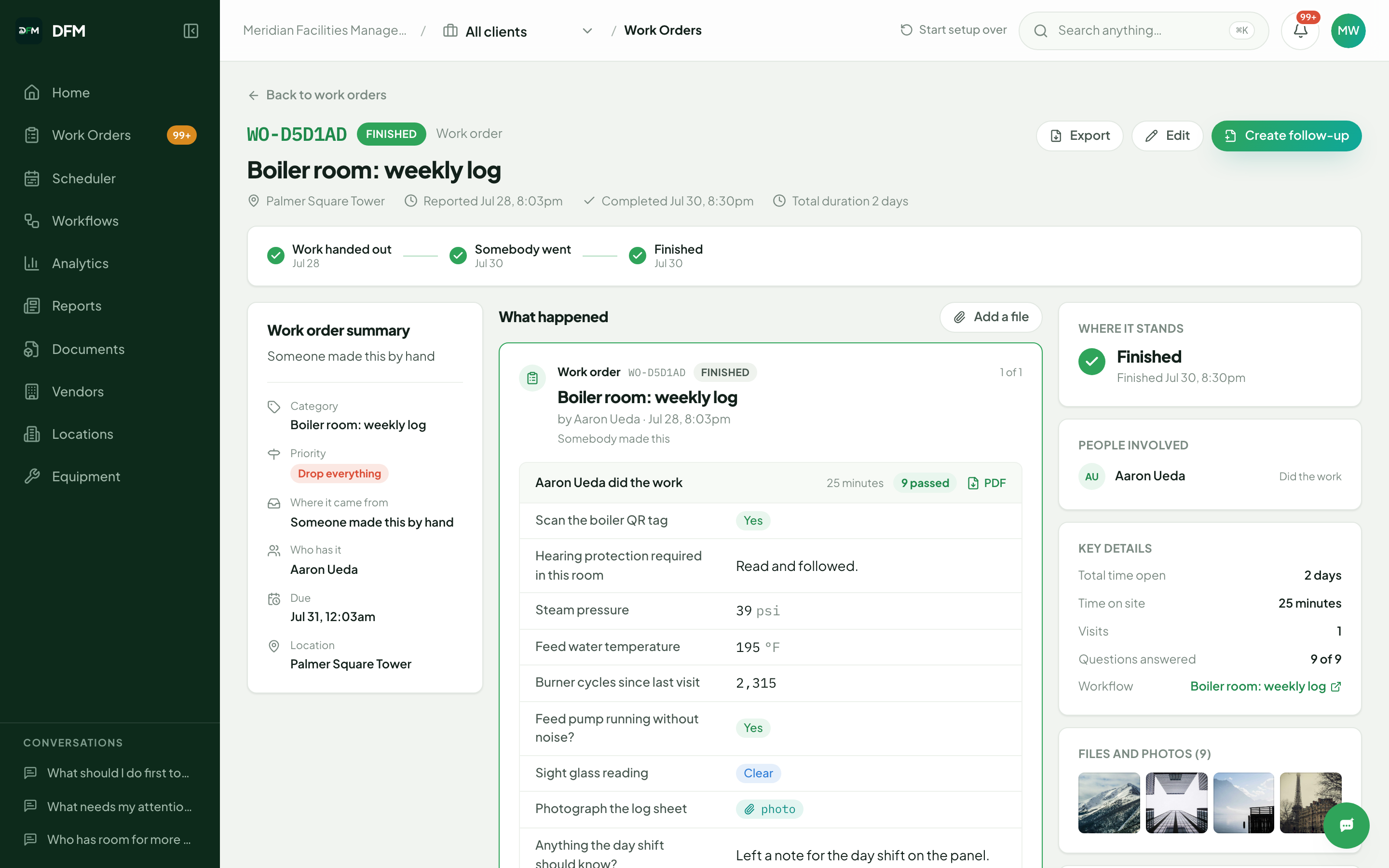Open Analytics in the sidebar
The width and height of the screenshot is (1389, 868).
pos(109,263)
